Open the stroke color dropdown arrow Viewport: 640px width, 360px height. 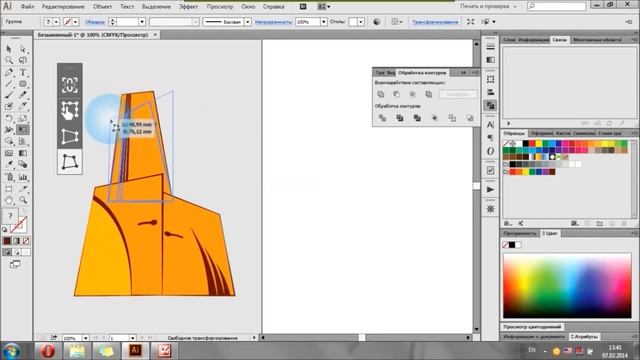click(76, 22)
